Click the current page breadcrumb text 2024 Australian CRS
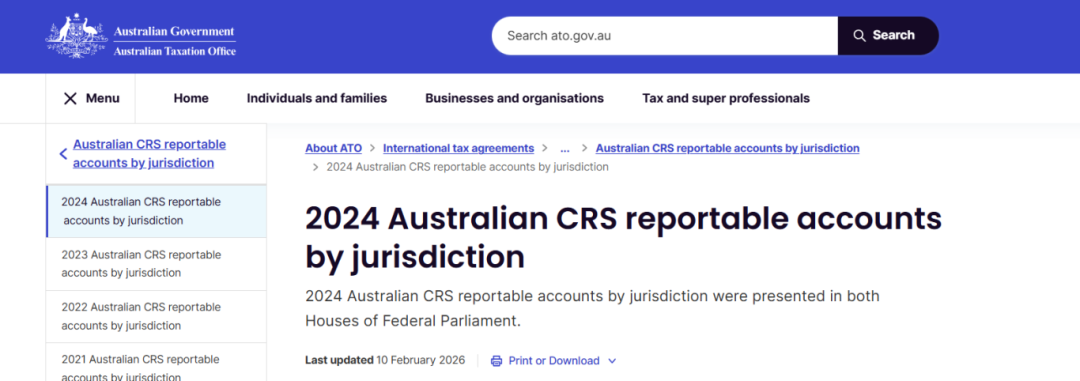 pyautogui.click(x=467, y=167)
